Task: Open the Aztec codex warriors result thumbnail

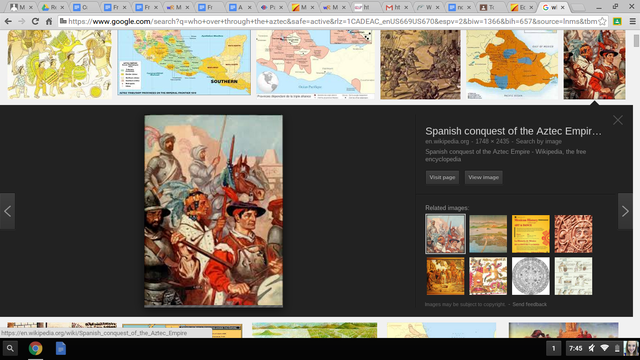Action: (60, 64)
